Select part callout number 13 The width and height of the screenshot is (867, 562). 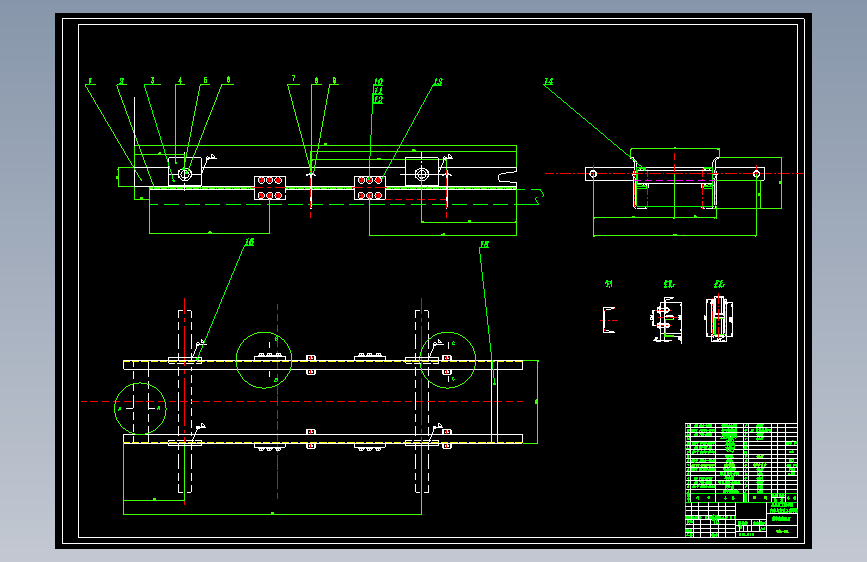point(438,82)
